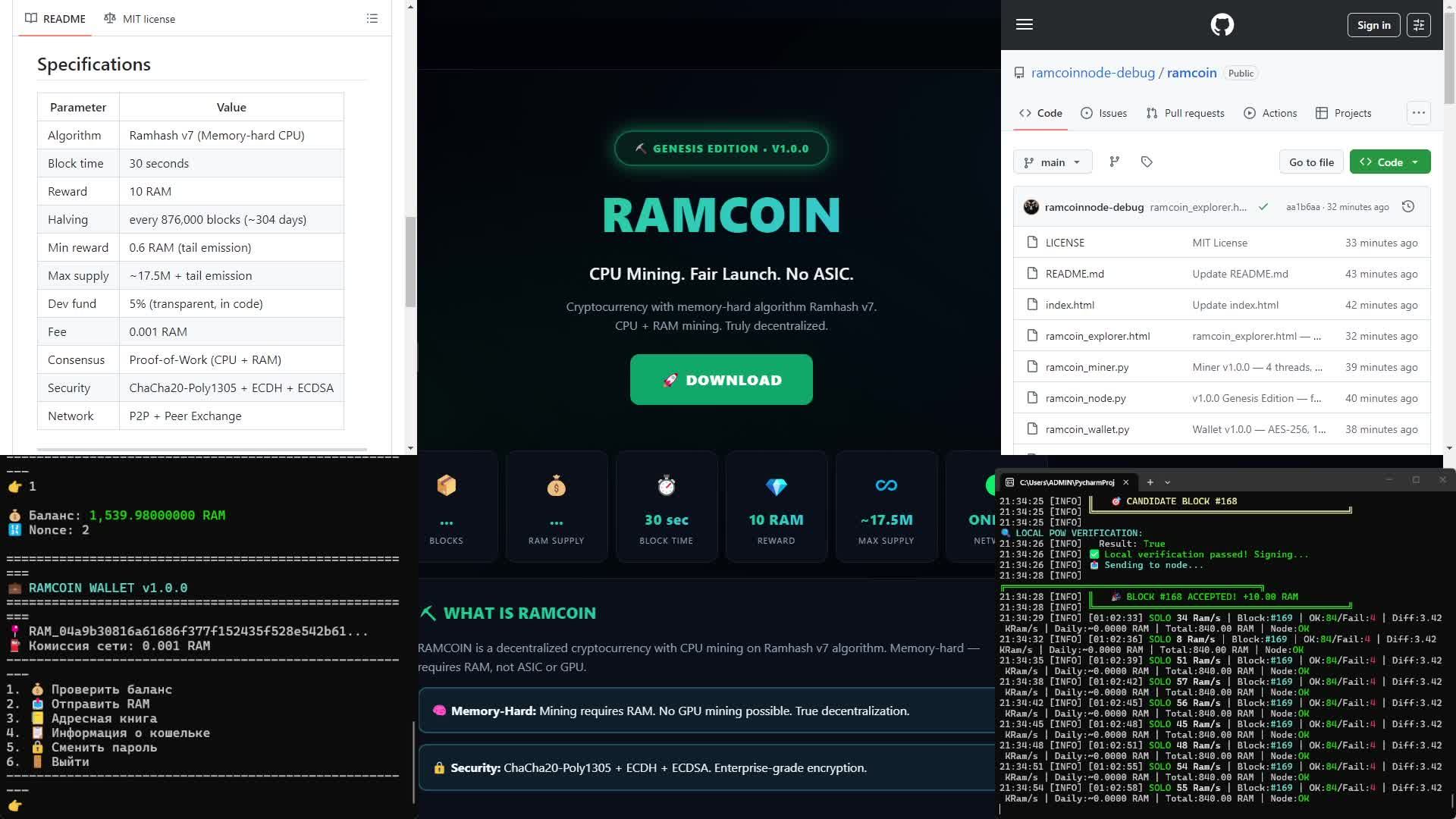
Task: Click the diamond Reward icon
Action: (x=777, y=486)
